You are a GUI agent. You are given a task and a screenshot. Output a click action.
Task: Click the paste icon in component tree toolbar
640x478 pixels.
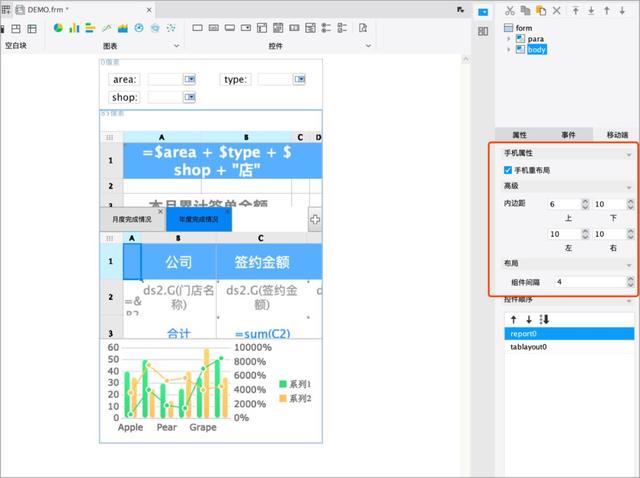pyautogui.click(x=541, y=11)
